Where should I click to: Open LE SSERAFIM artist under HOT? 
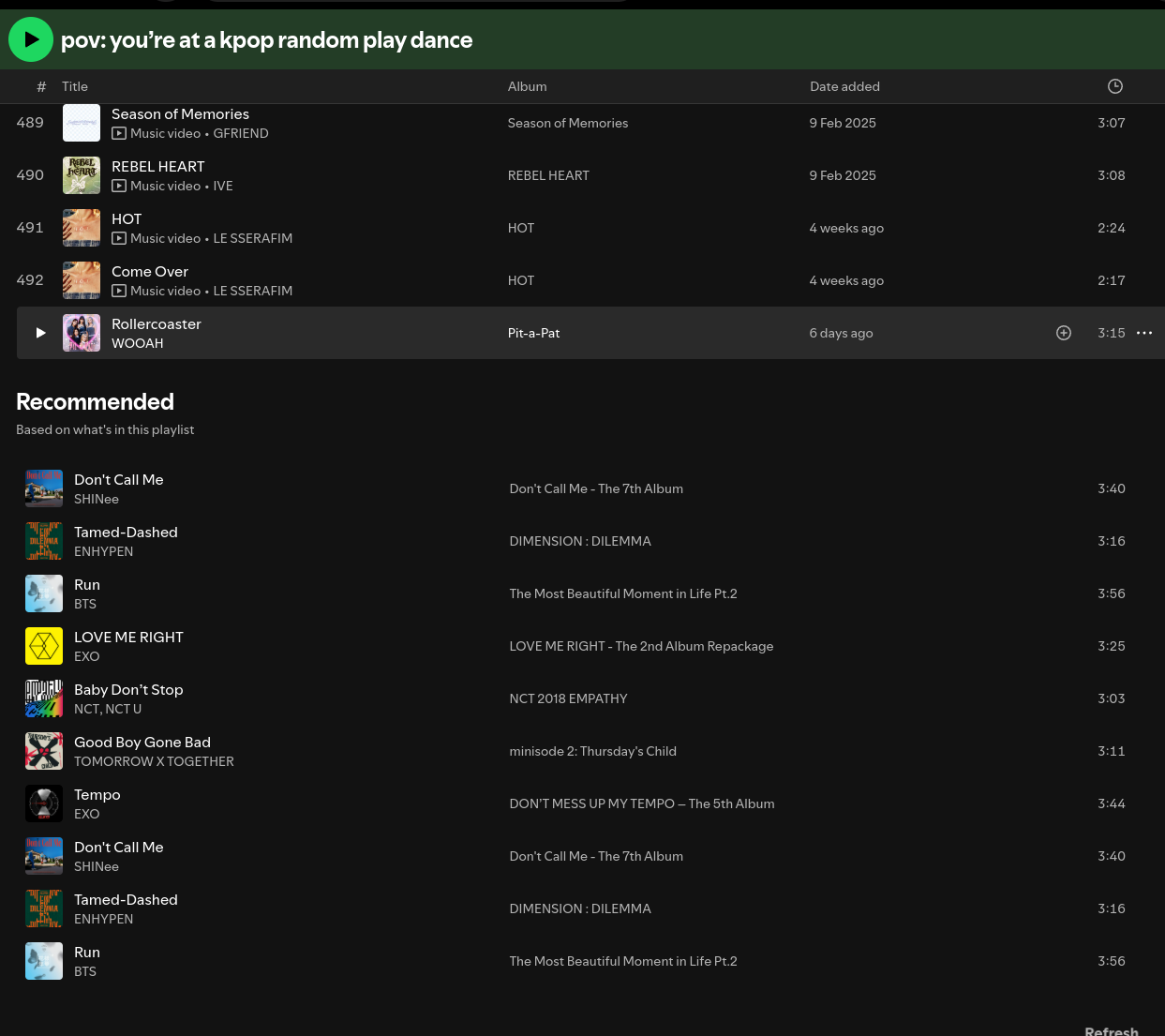point(253,238)
